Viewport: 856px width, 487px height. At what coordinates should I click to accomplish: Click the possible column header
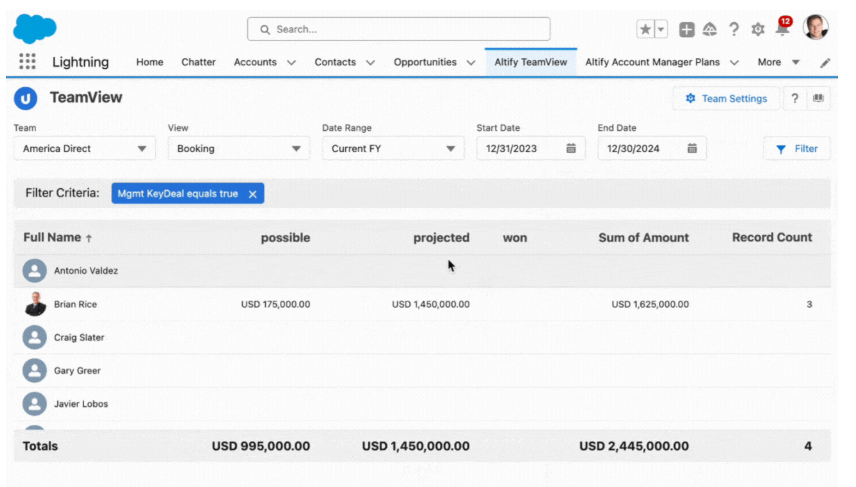[285, 237]
